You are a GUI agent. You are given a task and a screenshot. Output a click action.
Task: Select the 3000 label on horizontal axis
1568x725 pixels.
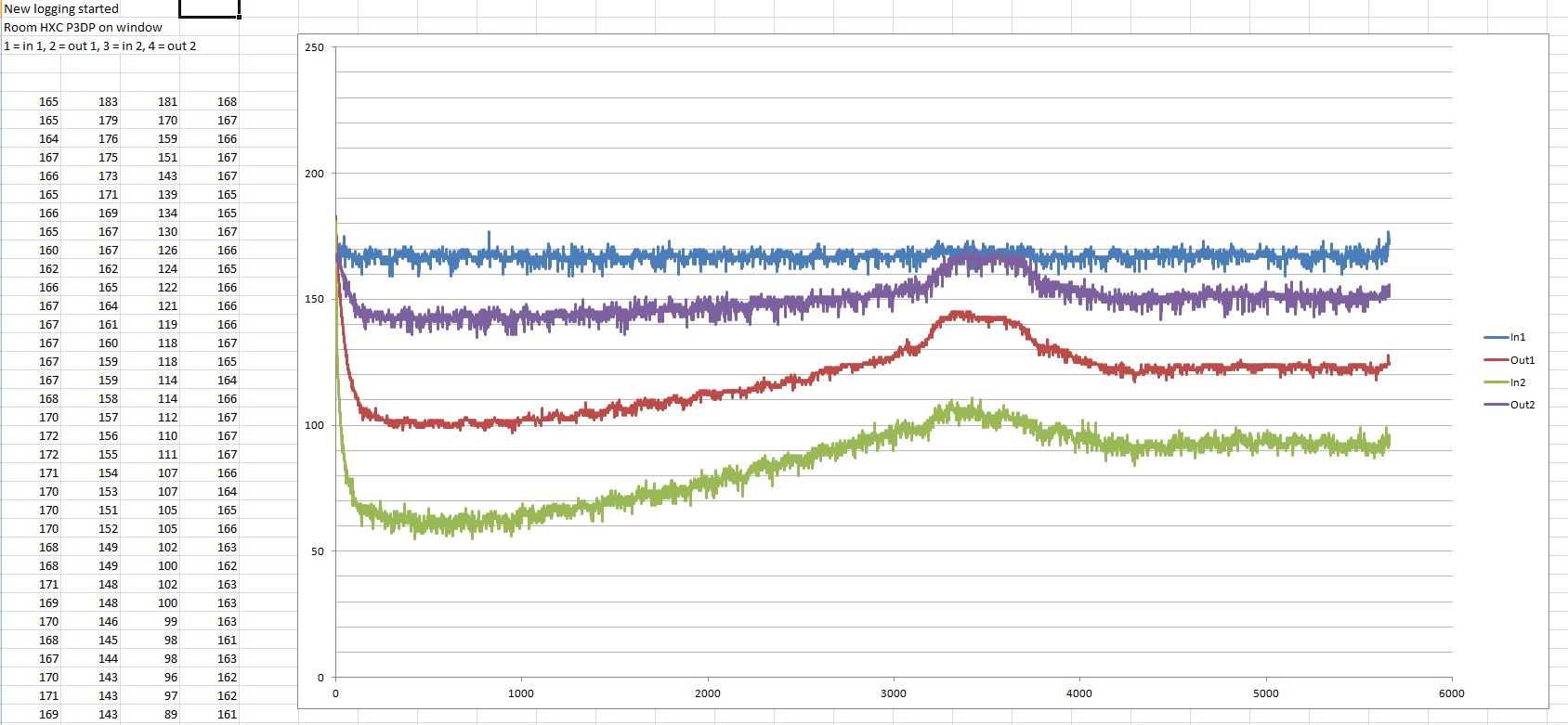pyautogui.click(x=894, y=693)
